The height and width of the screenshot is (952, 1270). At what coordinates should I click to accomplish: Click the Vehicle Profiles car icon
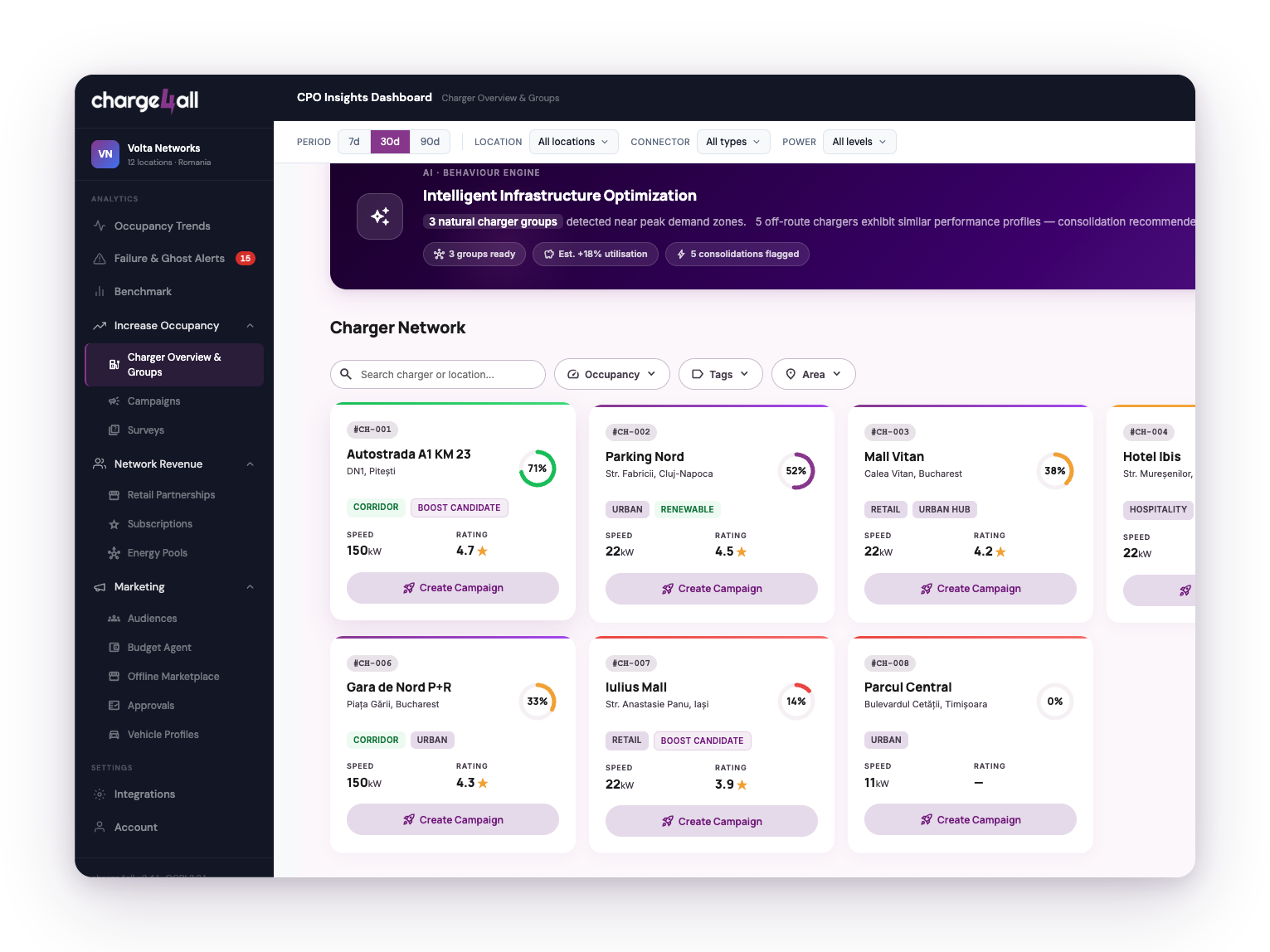coord(114,735)
